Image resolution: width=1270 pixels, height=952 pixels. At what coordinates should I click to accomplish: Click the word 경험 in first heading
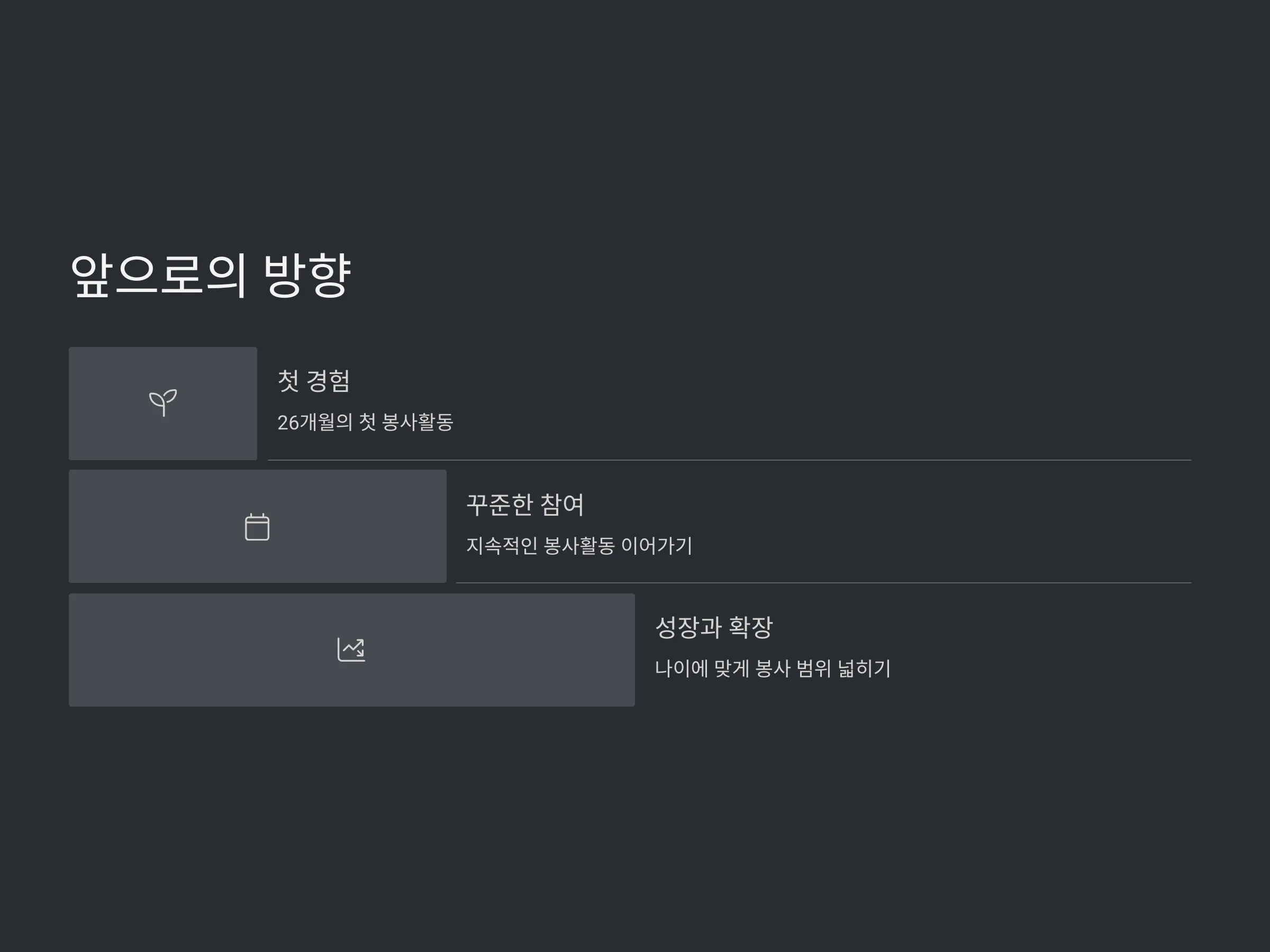pos(328,380)
